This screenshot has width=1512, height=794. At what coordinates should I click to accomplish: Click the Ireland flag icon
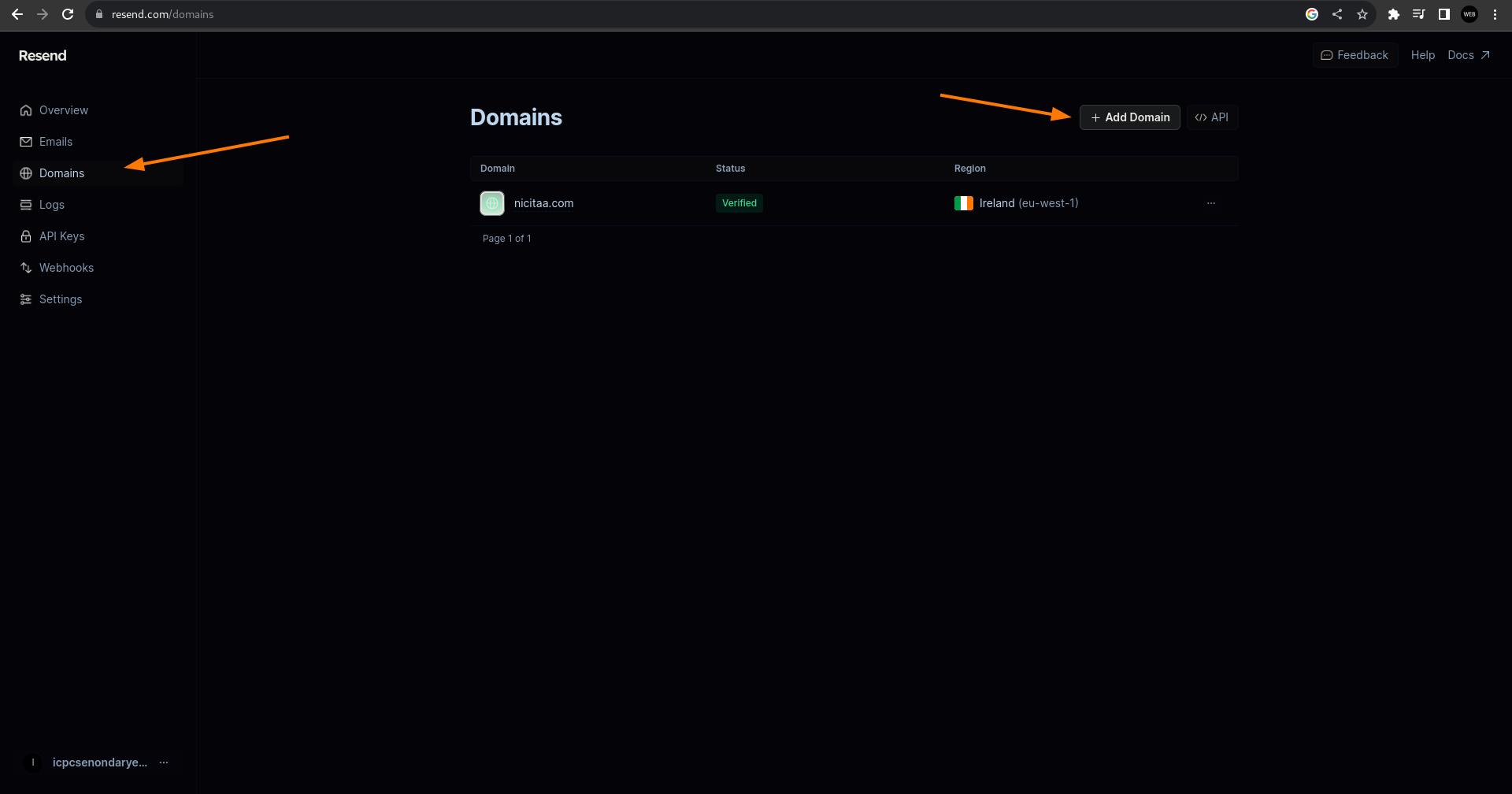[x=964, y=203]
